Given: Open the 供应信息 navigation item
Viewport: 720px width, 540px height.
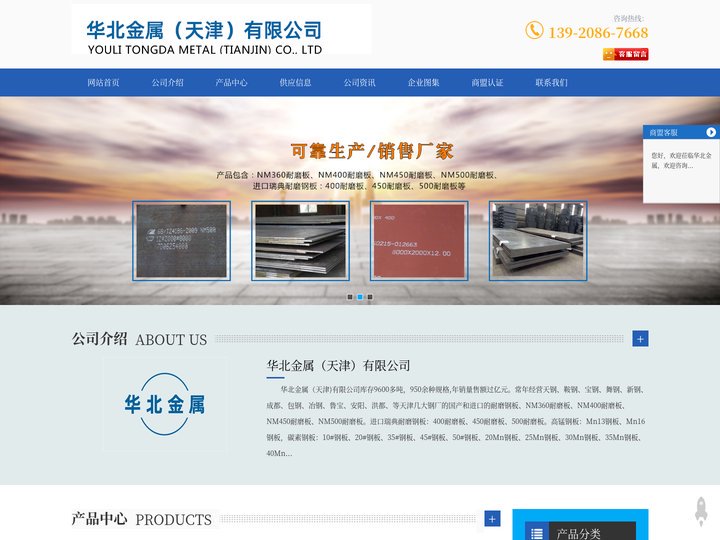Looking at the screenshot, I should [295, 83].
